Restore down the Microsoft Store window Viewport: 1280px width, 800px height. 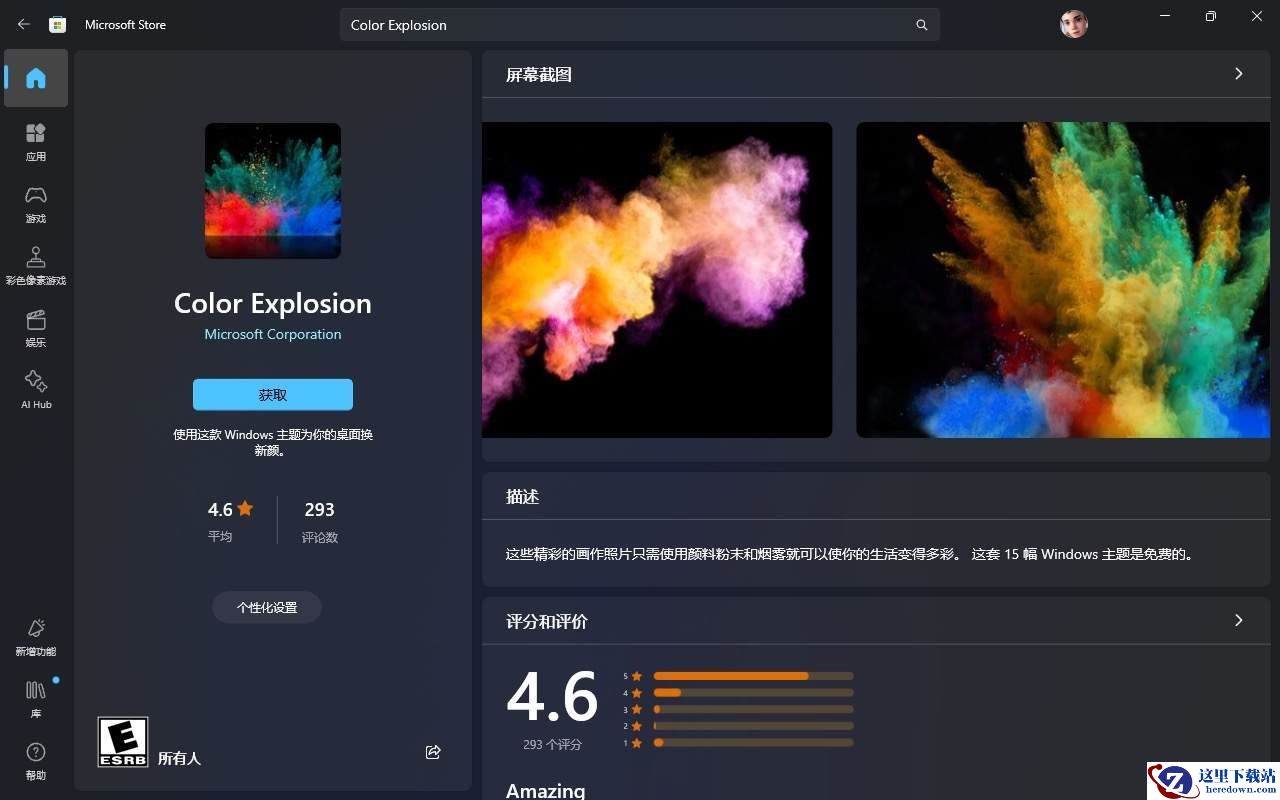point(1211,16)
